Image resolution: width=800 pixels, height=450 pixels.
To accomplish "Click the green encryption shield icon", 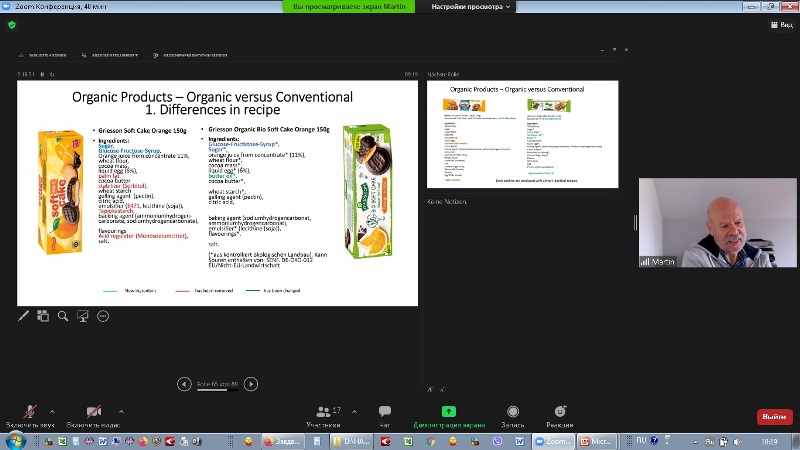I will point(12,24).
